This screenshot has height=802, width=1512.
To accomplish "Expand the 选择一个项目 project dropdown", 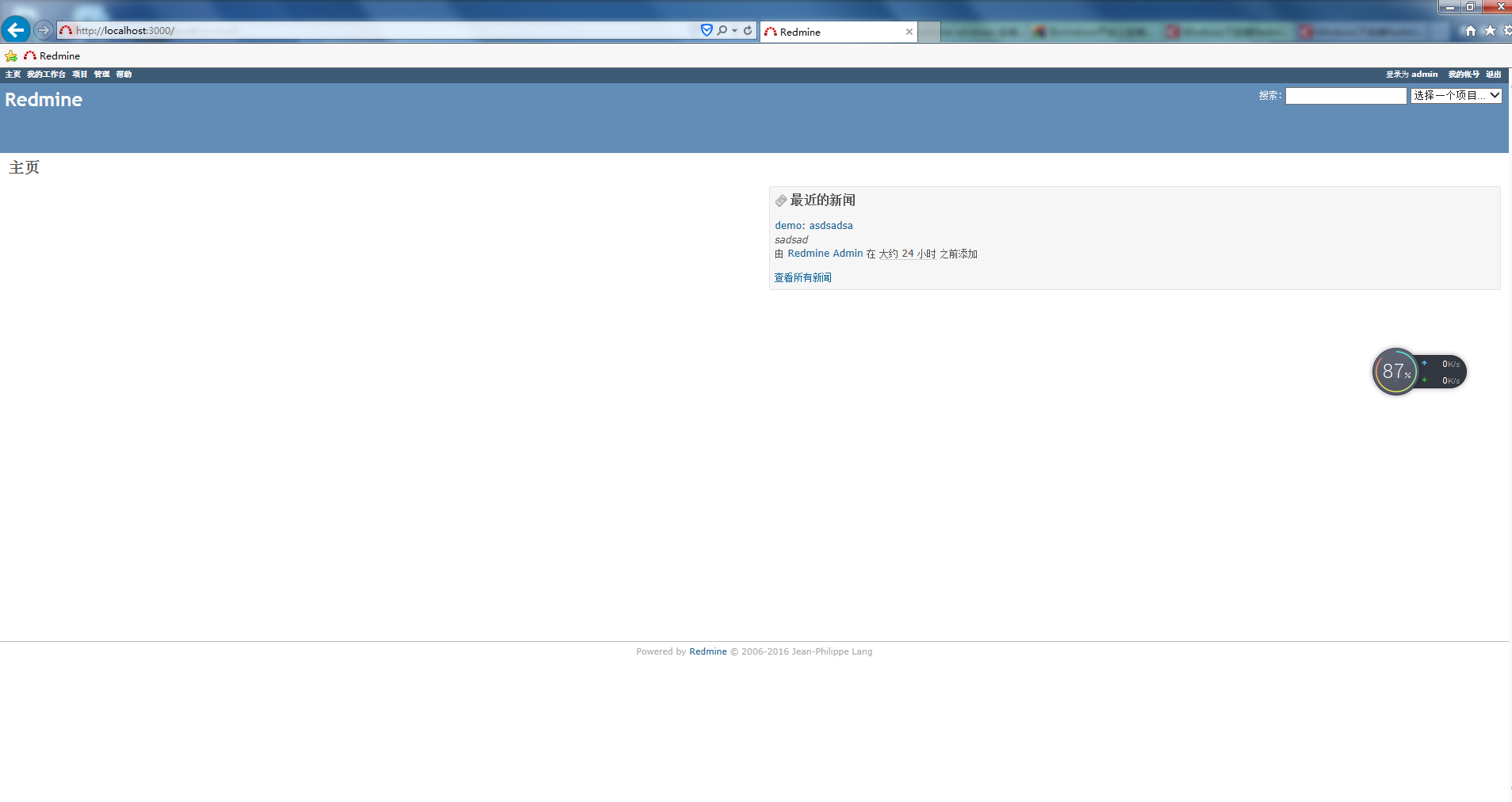I will (1456, 96).
